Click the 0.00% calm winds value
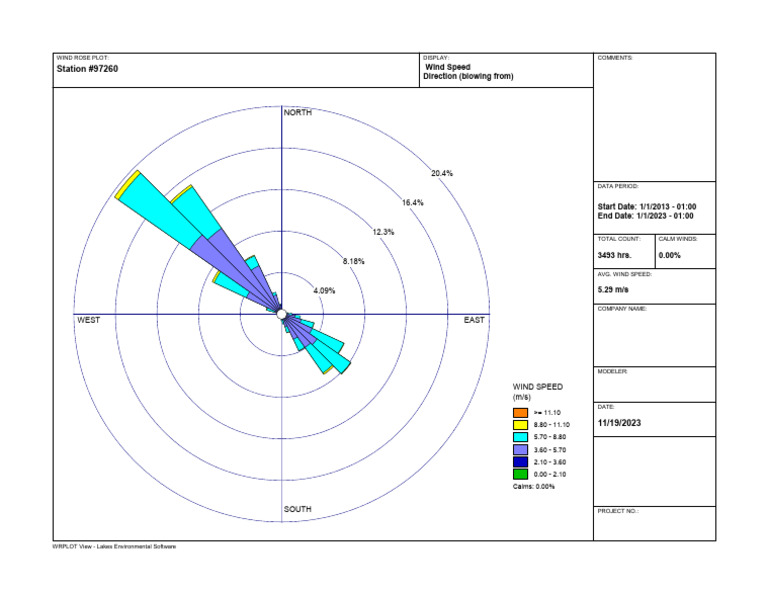 pyautogui.click(x=670, y=255)
